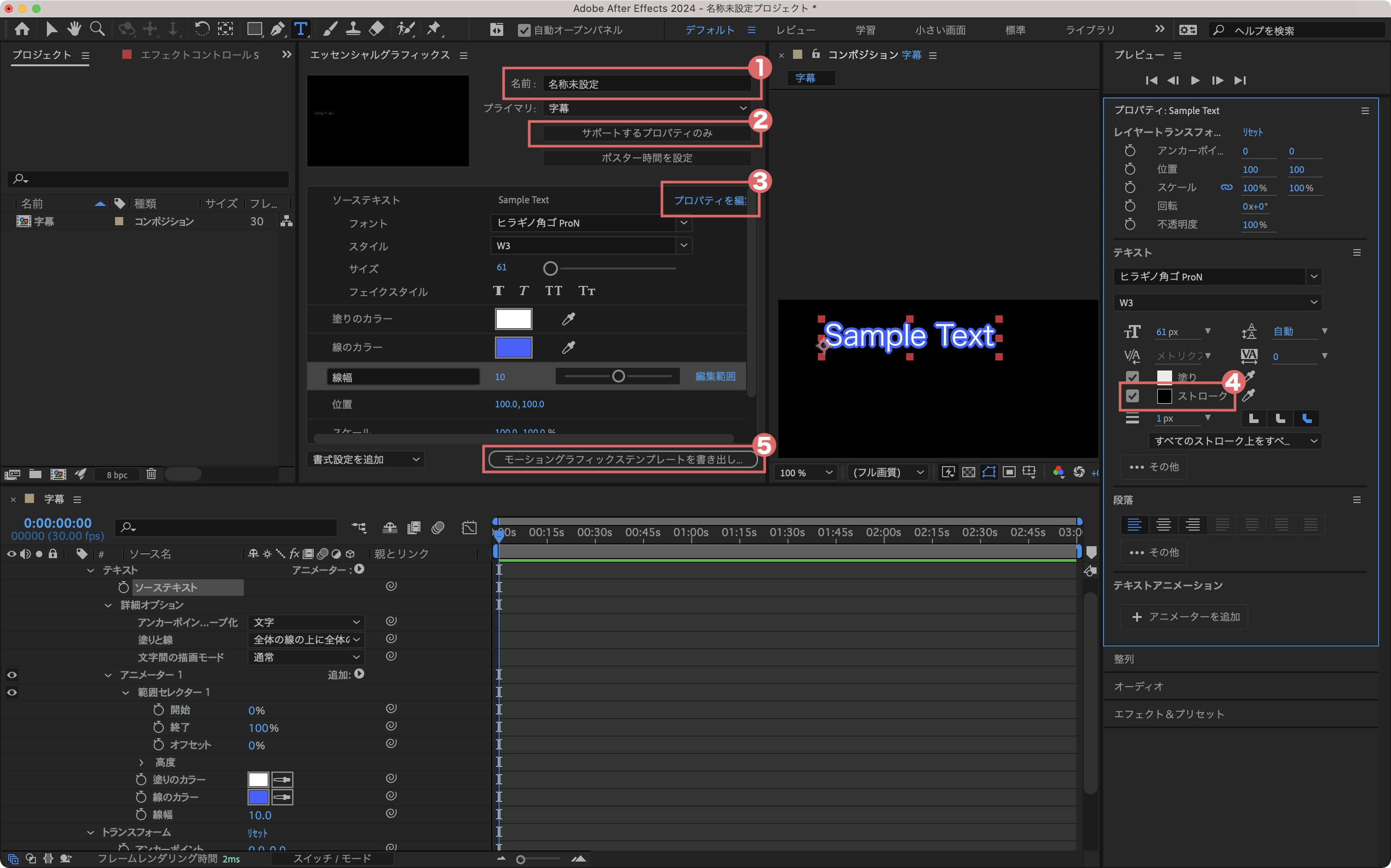
Task: Toggle faux bold in フェイクスタイル
Action: click(x=498, y=291)
